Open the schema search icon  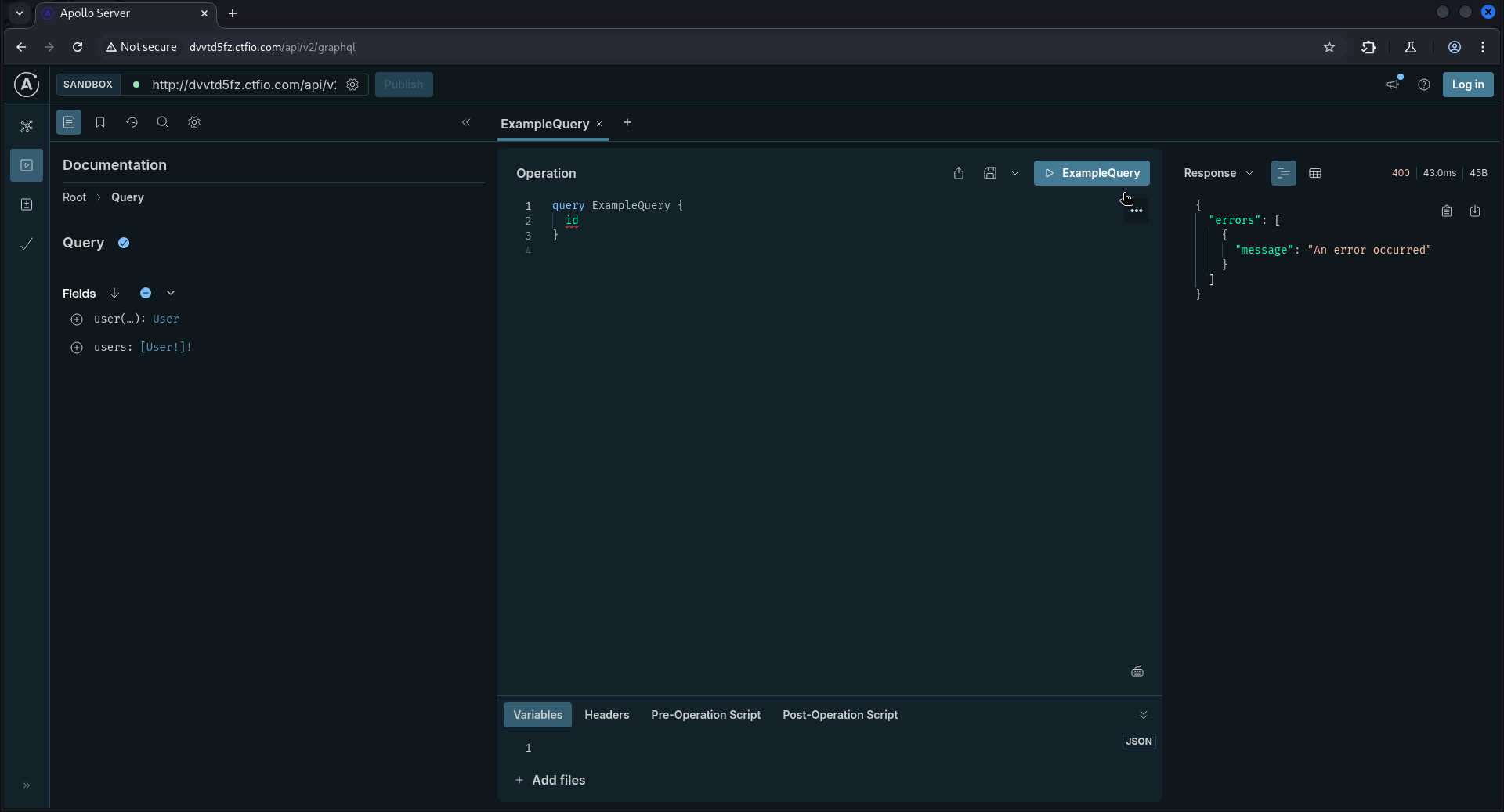[163, 122]
